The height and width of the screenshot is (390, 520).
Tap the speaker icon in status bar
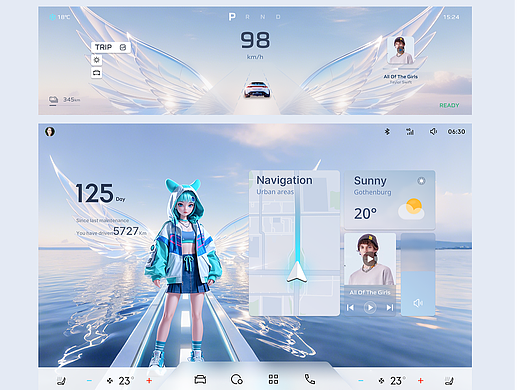[x=433, y=132]
